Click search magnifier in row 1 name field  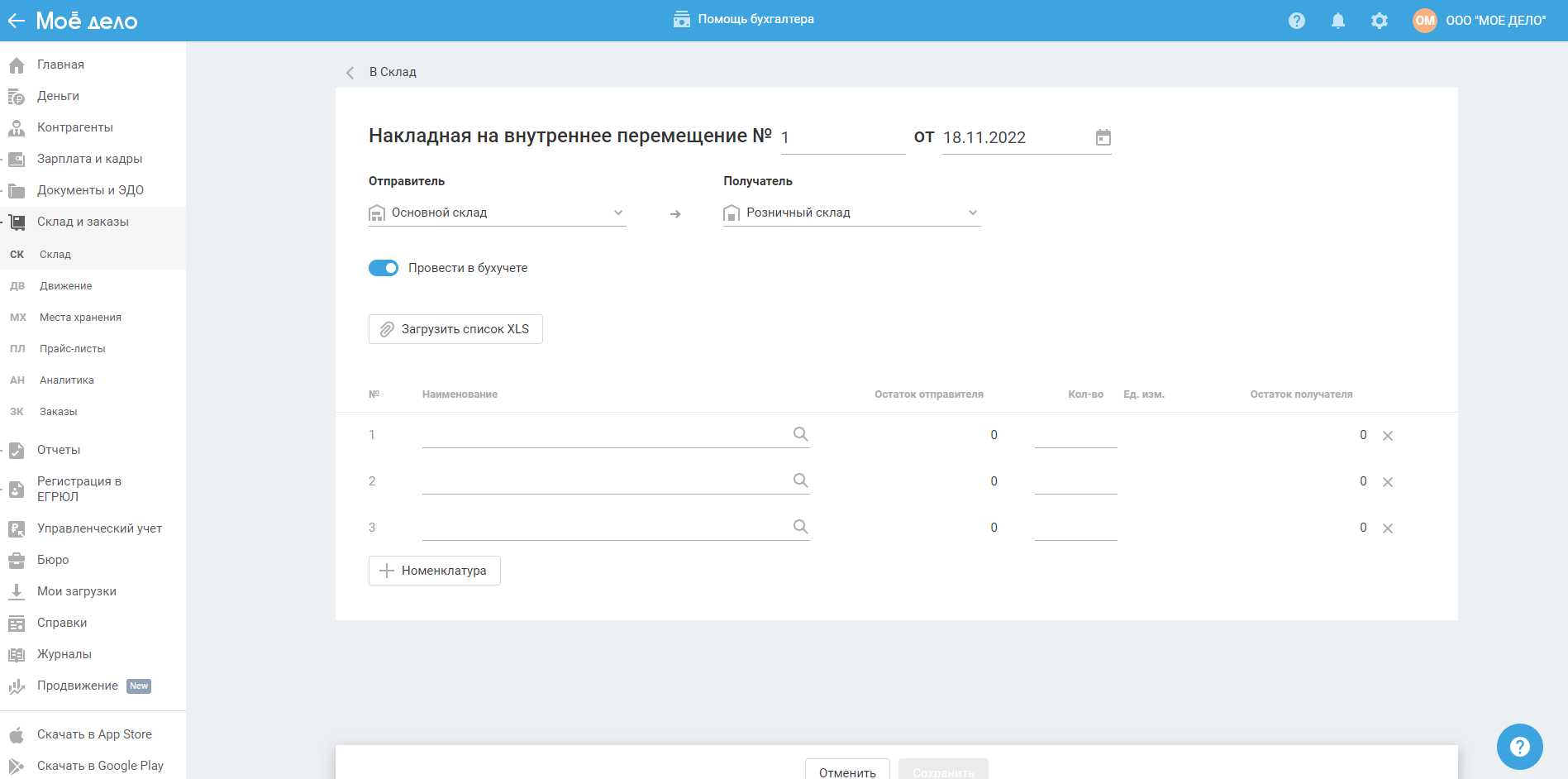pyautogui.click(x=800, y=434)
